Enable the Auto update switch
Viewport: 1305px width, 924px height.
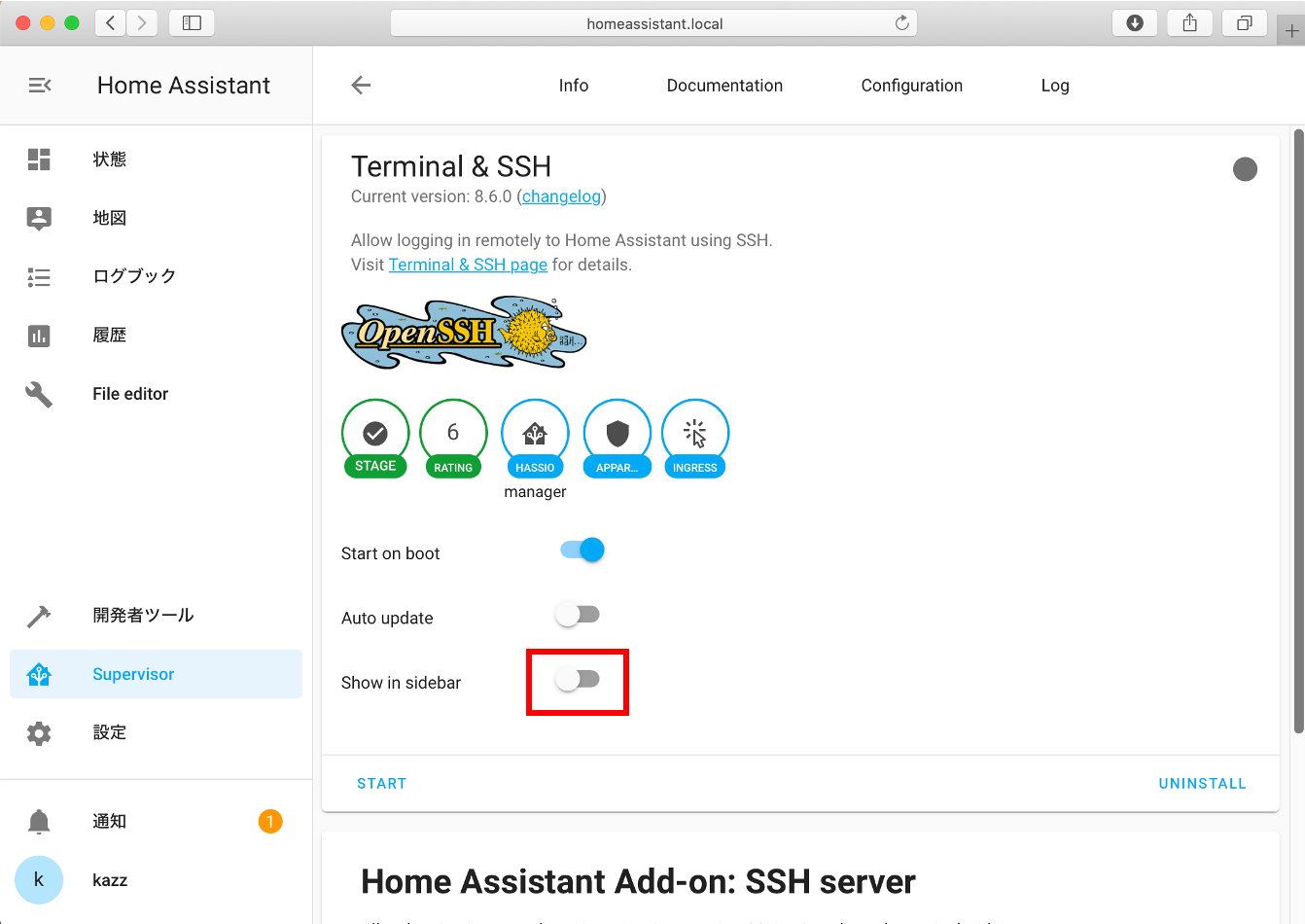[578, 615]
